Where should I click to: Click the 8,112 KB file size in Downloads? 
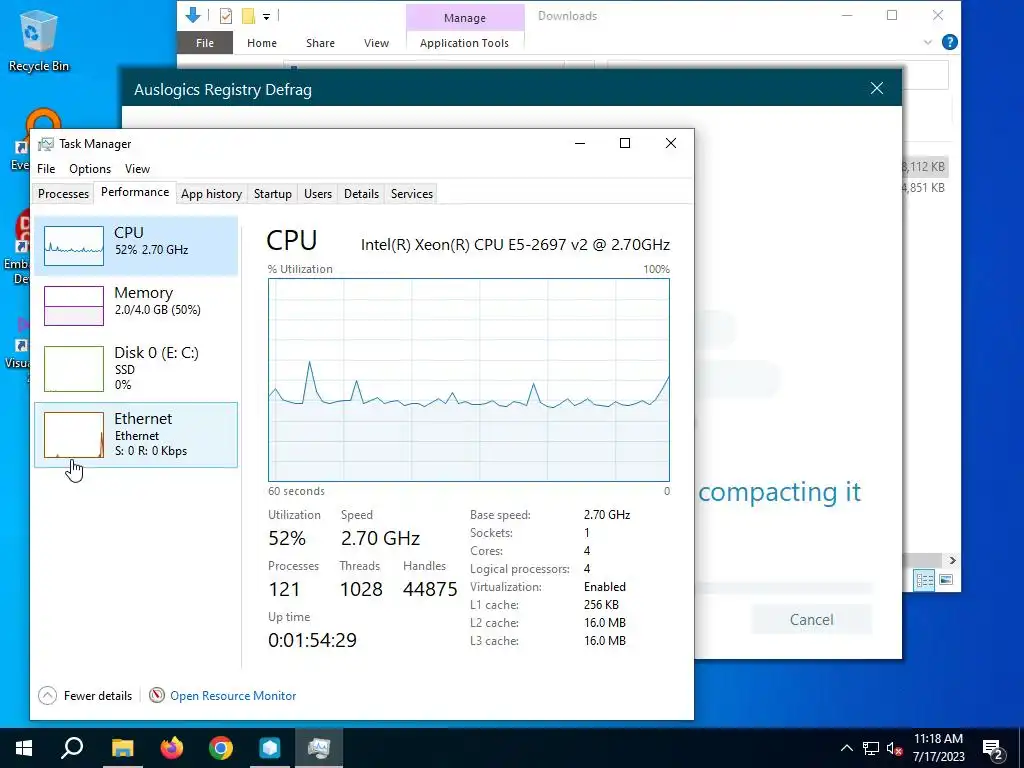tap(923, 167)
